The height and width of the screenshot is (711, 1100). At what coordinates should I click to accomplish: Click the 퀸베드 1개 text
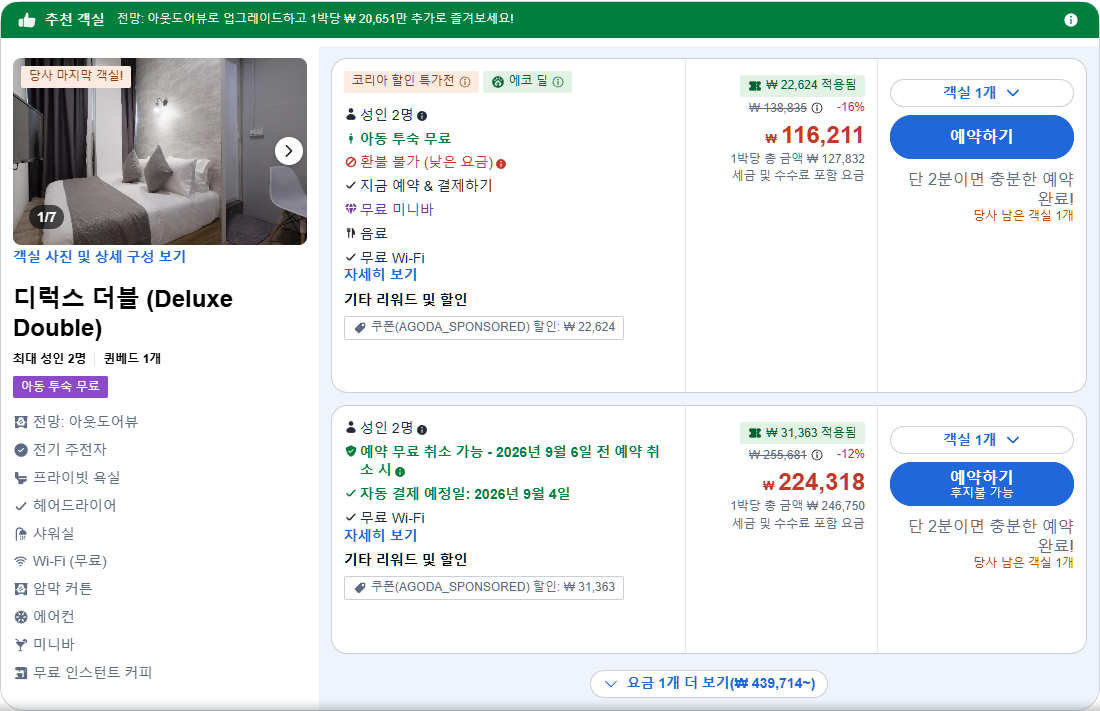pyautogui.click(x=133, y=359)
